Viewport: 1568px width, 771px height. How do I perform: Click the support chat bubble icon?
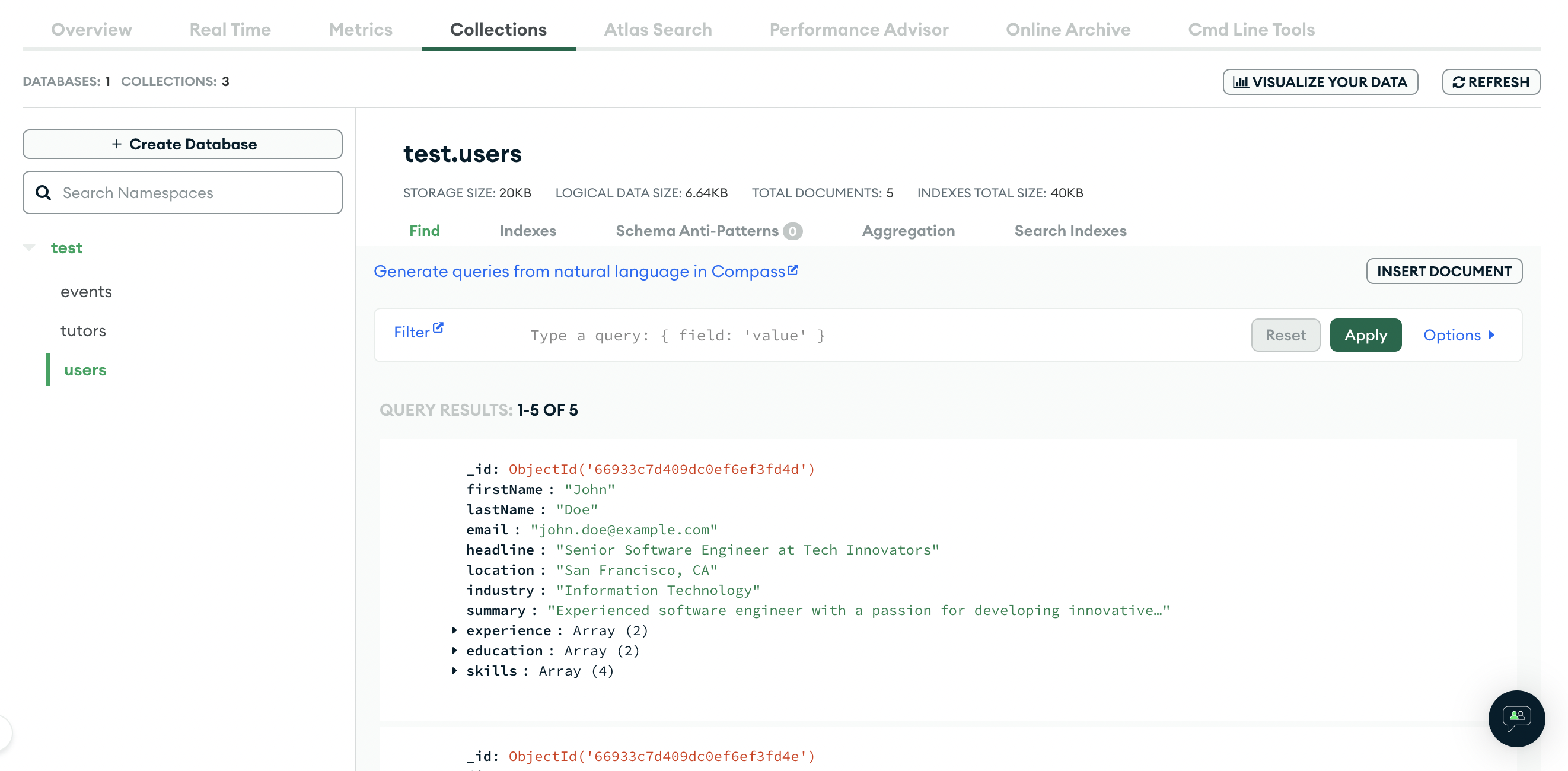coord(1516,718)
